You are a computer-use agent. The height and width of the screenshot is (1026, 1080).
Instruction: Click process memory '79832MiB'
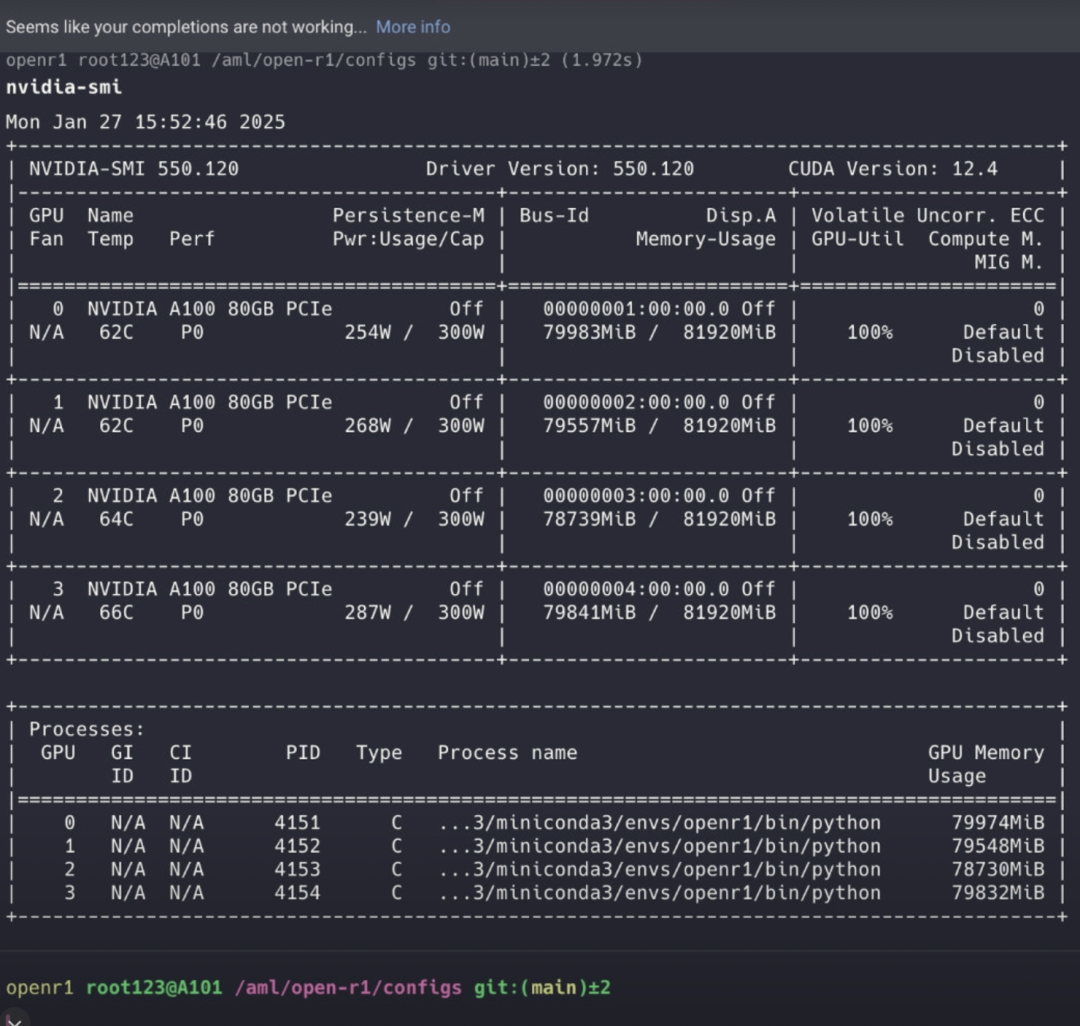(998, 893)
